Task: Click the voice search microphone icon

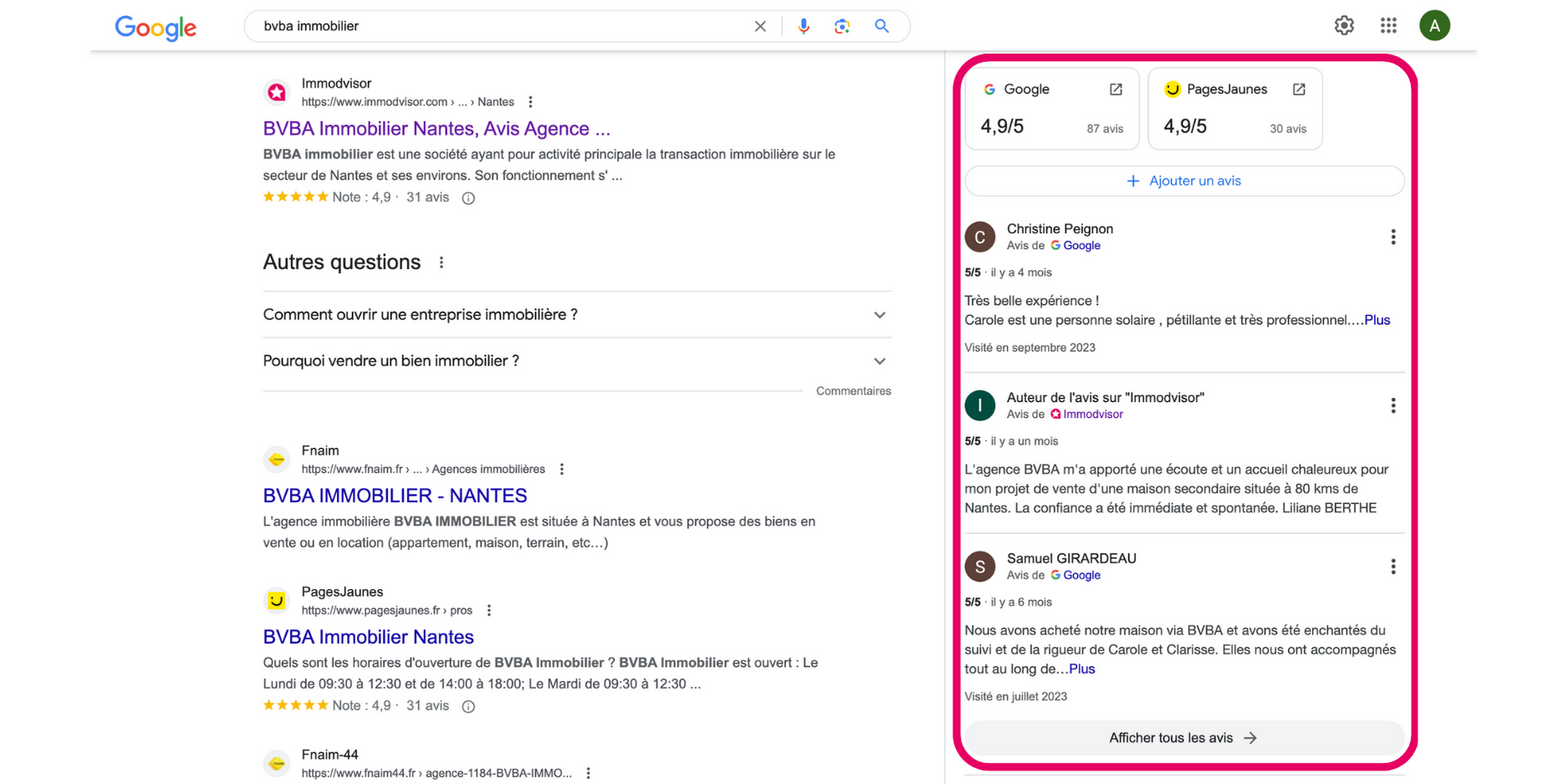Action: (803, 26)
